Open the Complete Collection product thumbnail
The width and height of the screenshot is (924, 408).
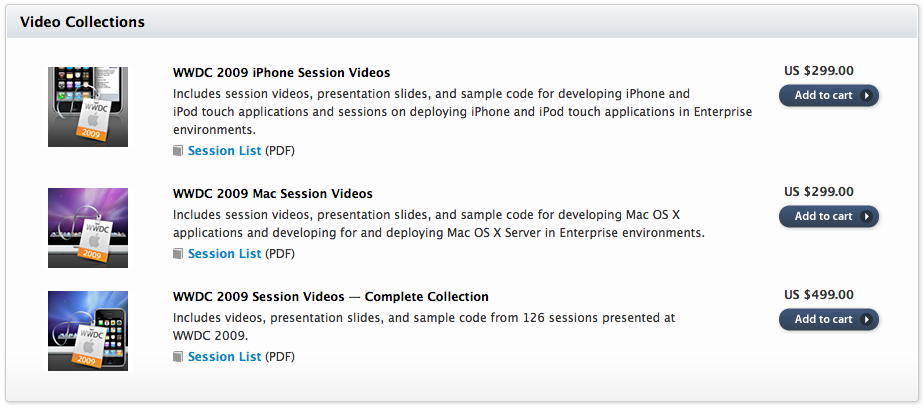click(x=88, y=331)
